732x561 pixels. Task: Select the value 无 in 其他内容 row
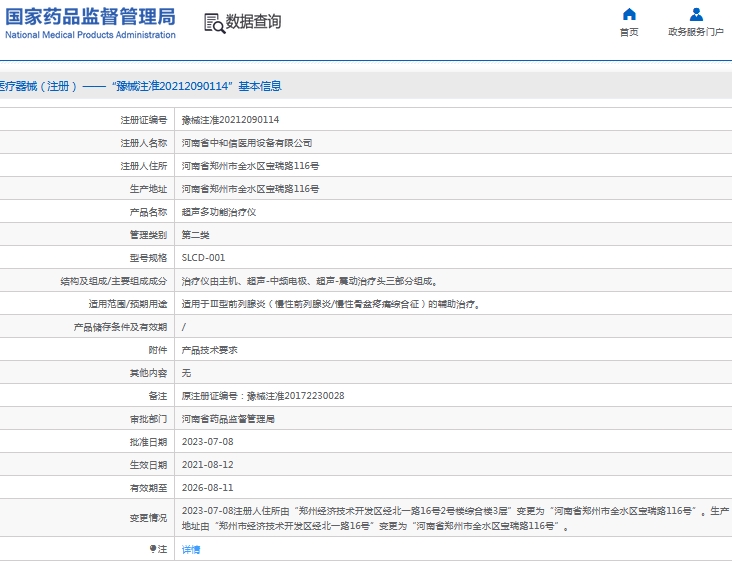(x=186, y=373)
